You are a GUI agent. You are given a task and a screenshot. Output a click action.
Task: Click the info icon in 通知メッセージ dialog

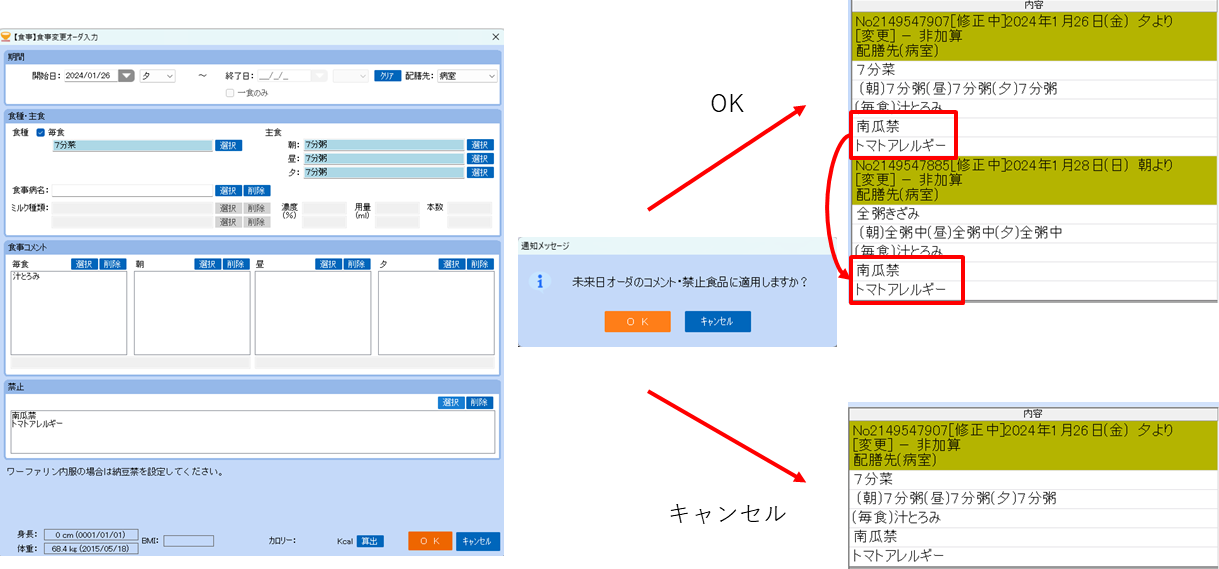point(540,281)
